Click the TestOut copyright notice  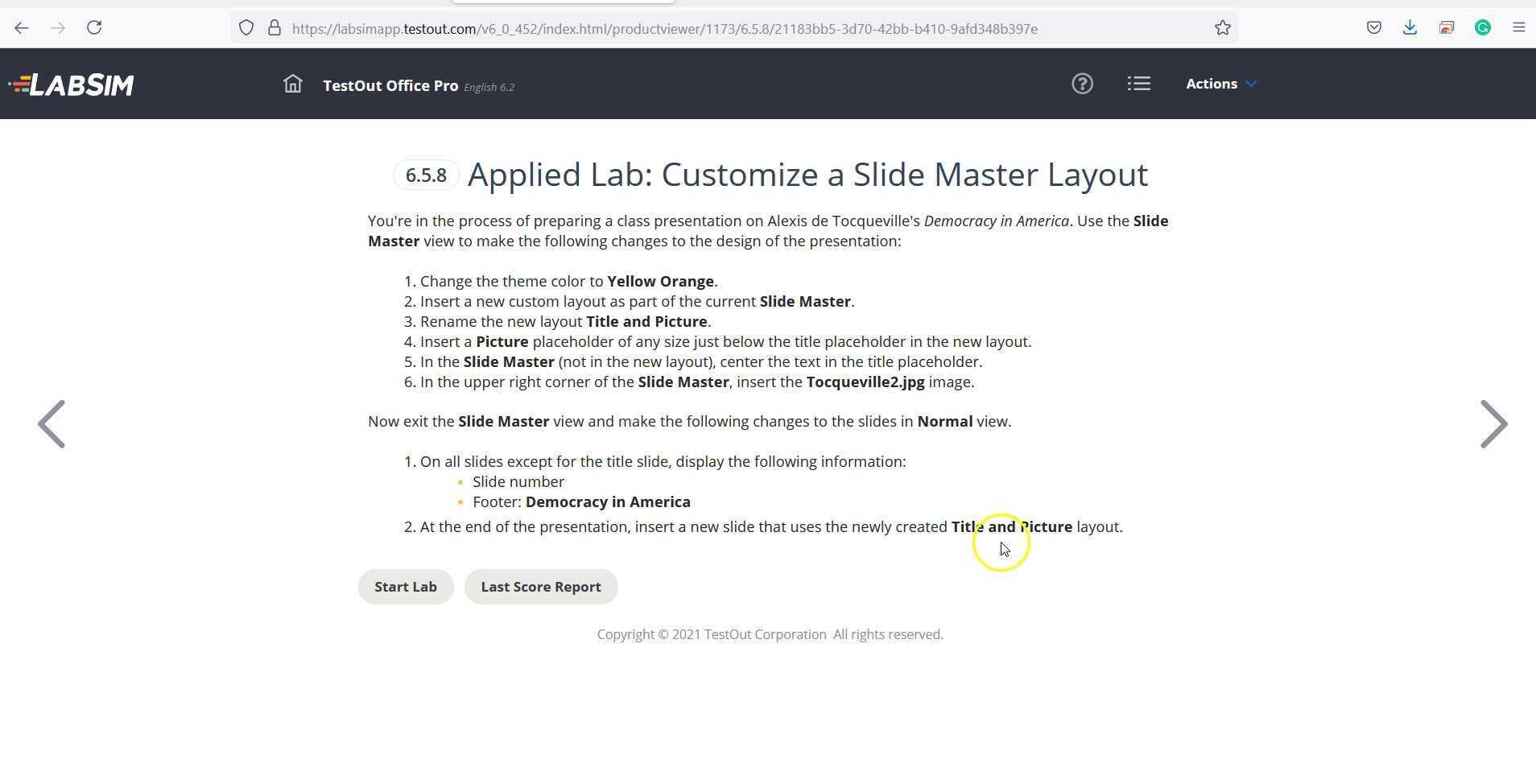(x=770, y=635)
